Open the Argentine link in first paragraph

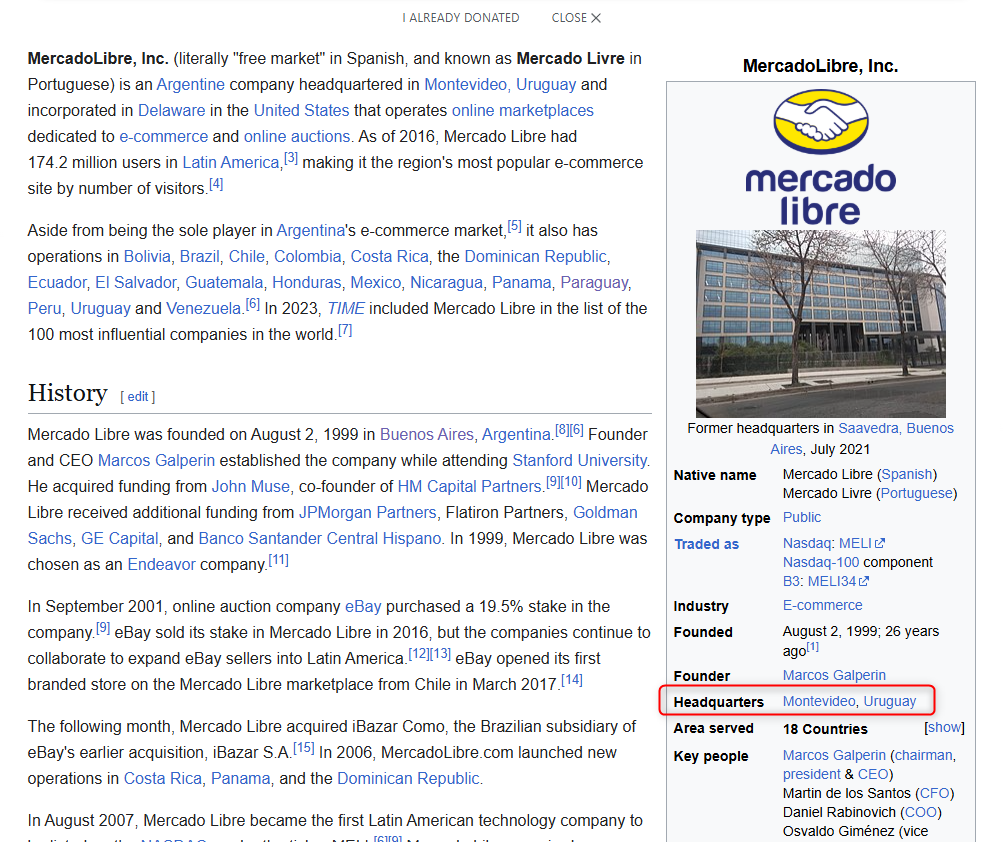191,84
